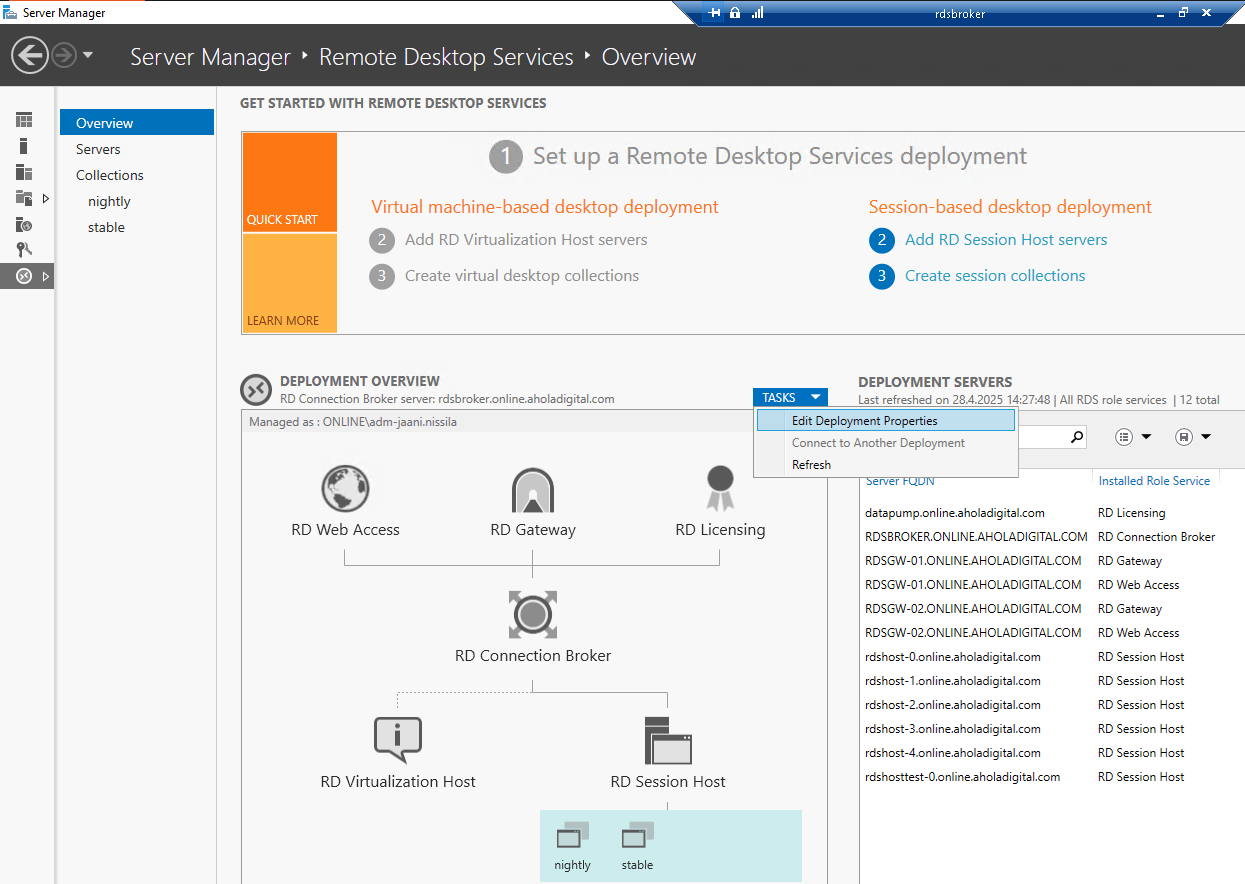The width and height of the screenshot is (1245, 884).
Task: Choose Connect to Another Deployment
Action: (886, 443)
